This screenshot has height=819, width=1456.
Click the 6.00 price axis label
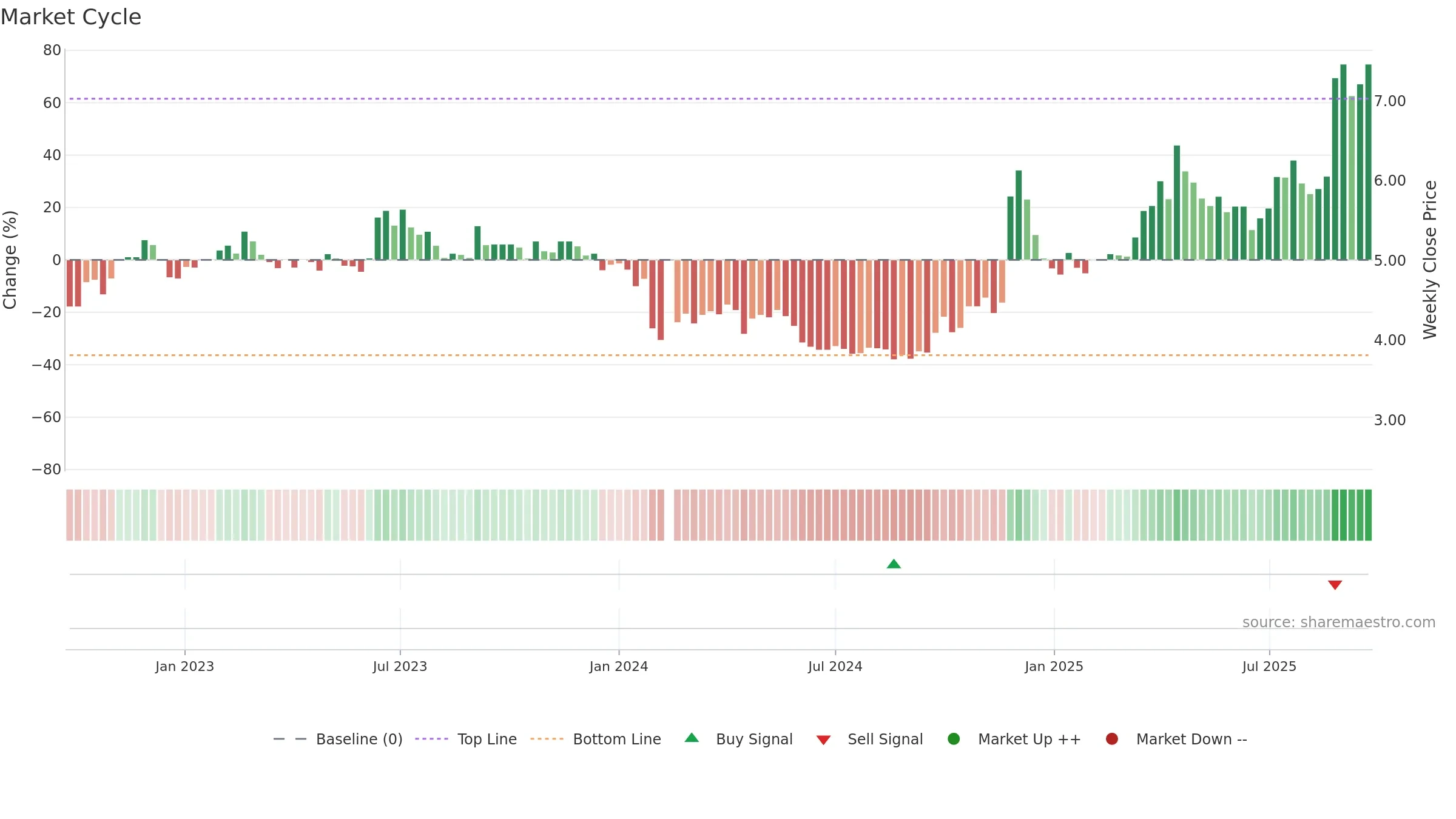(x=1390, y=180)
